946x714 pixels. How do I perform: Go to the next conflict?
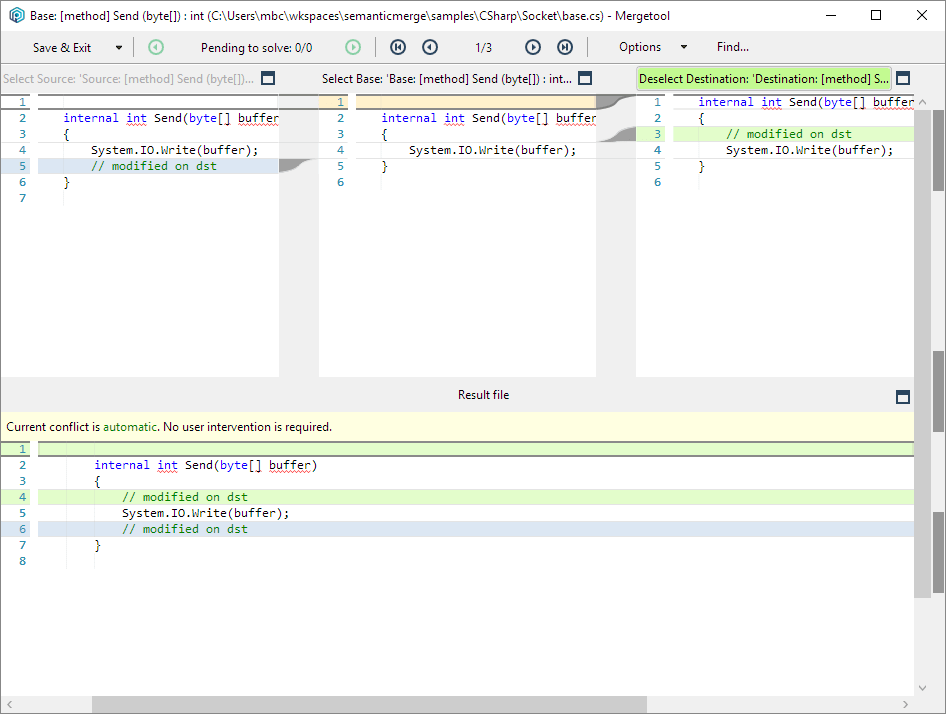tap(533, 47)
